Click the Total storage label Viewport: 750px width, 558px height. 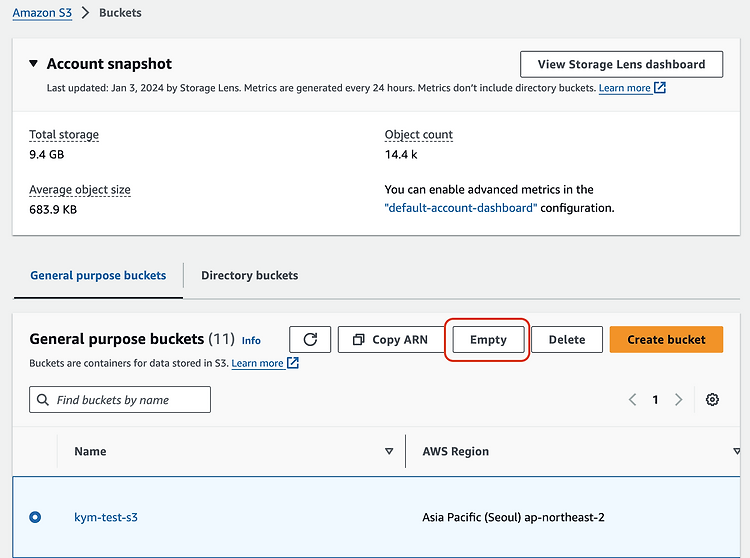click(64, 135)
